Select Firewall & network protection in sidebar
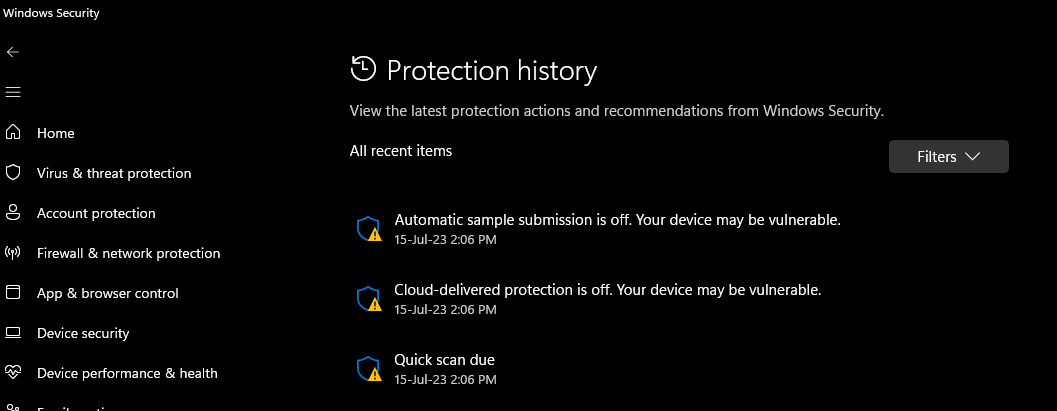 128,253
